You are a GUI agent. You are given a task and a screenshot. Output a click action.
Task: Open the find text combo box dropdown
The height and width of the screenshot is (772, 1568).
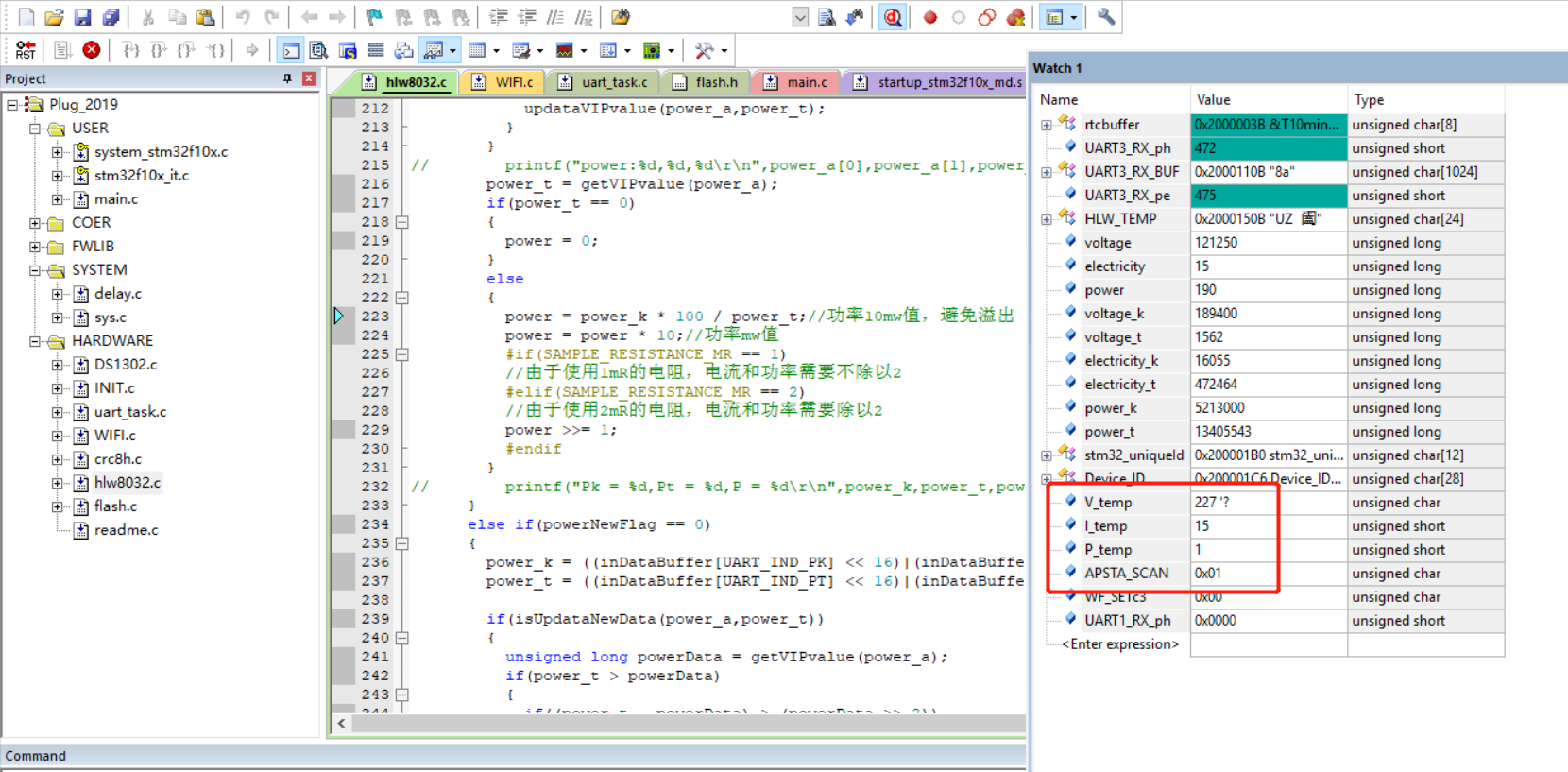click(x=800, y=17)
